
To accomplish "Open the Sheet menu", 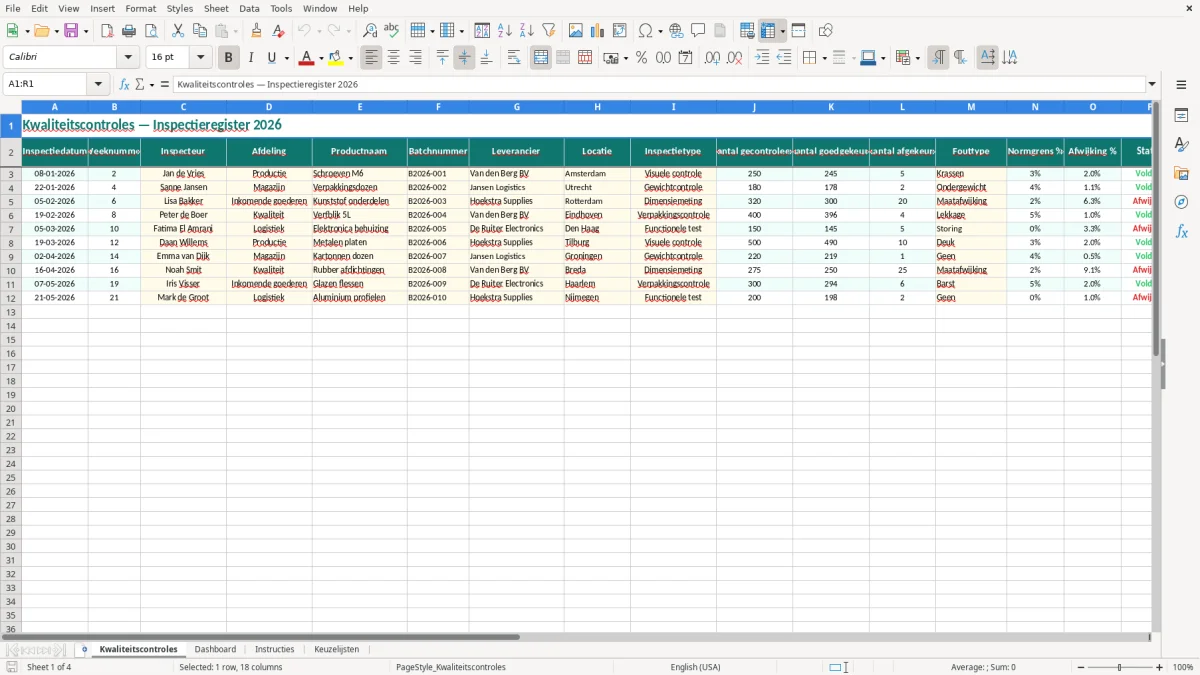I will coord(216,8).
